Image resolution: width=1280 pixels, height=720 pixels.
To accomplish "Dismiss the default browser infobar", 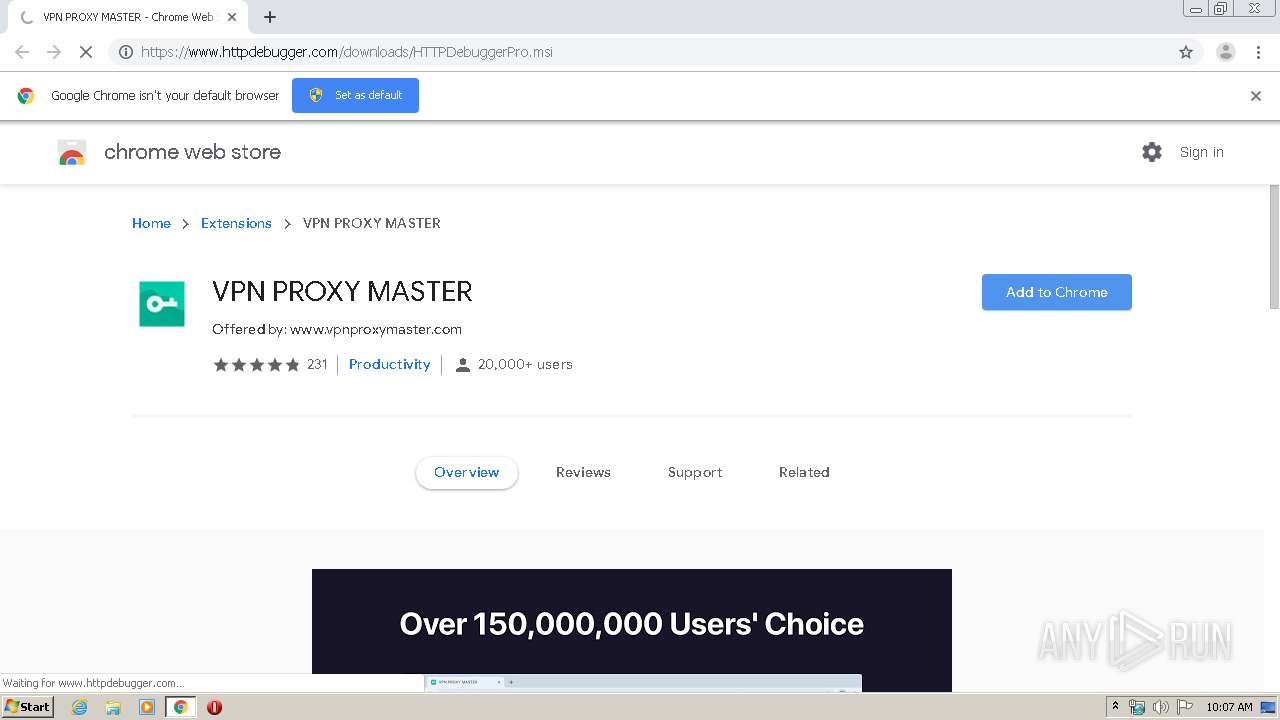I will click(1256, 96).
